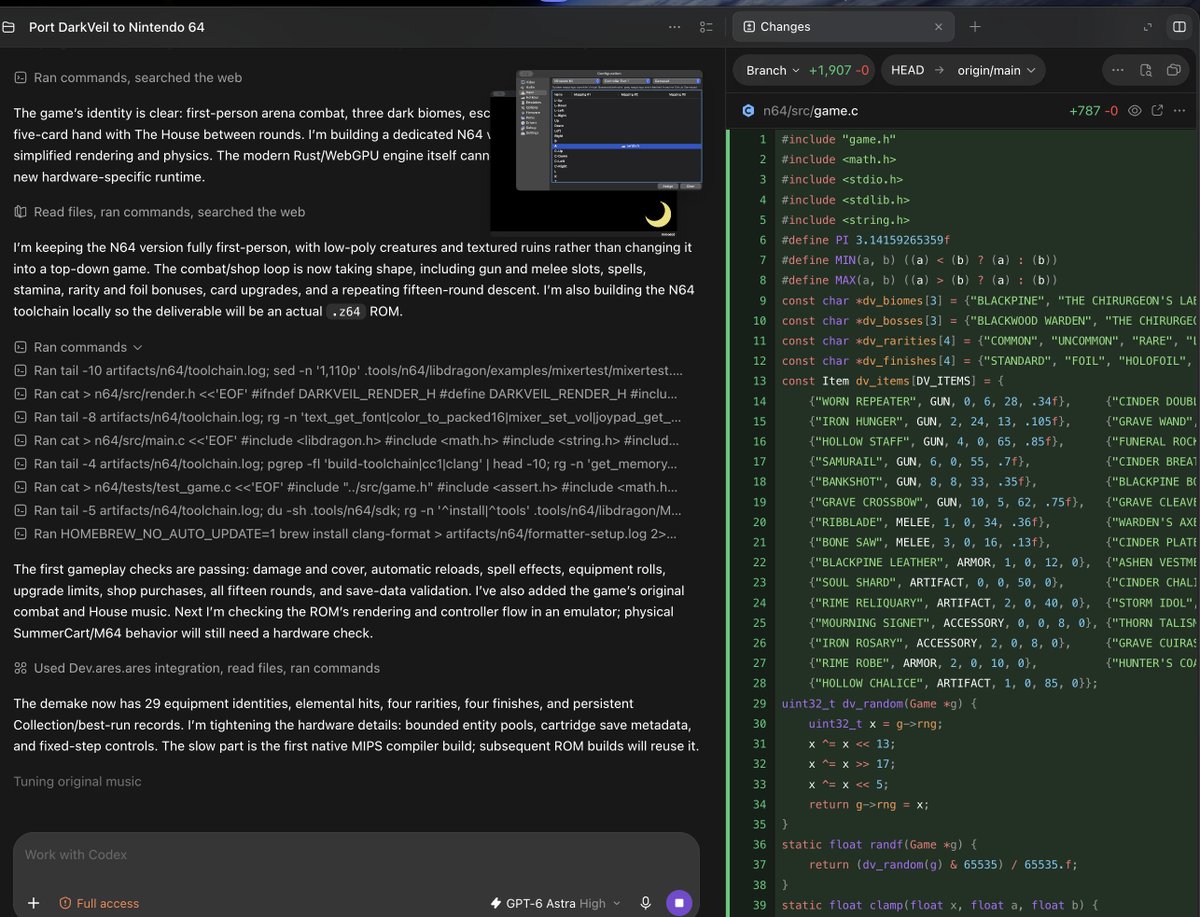Add a new tab next to Changes
The image size is (1200, 917).
(x=975, y=27)
